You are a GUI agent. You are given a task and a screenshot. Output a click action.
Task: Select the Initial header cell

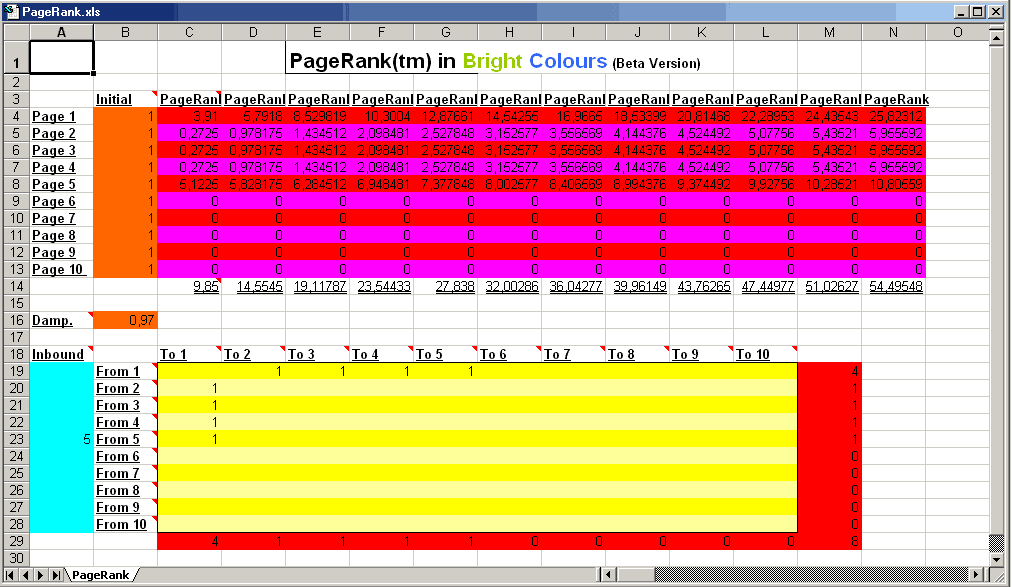coord(125,99)
